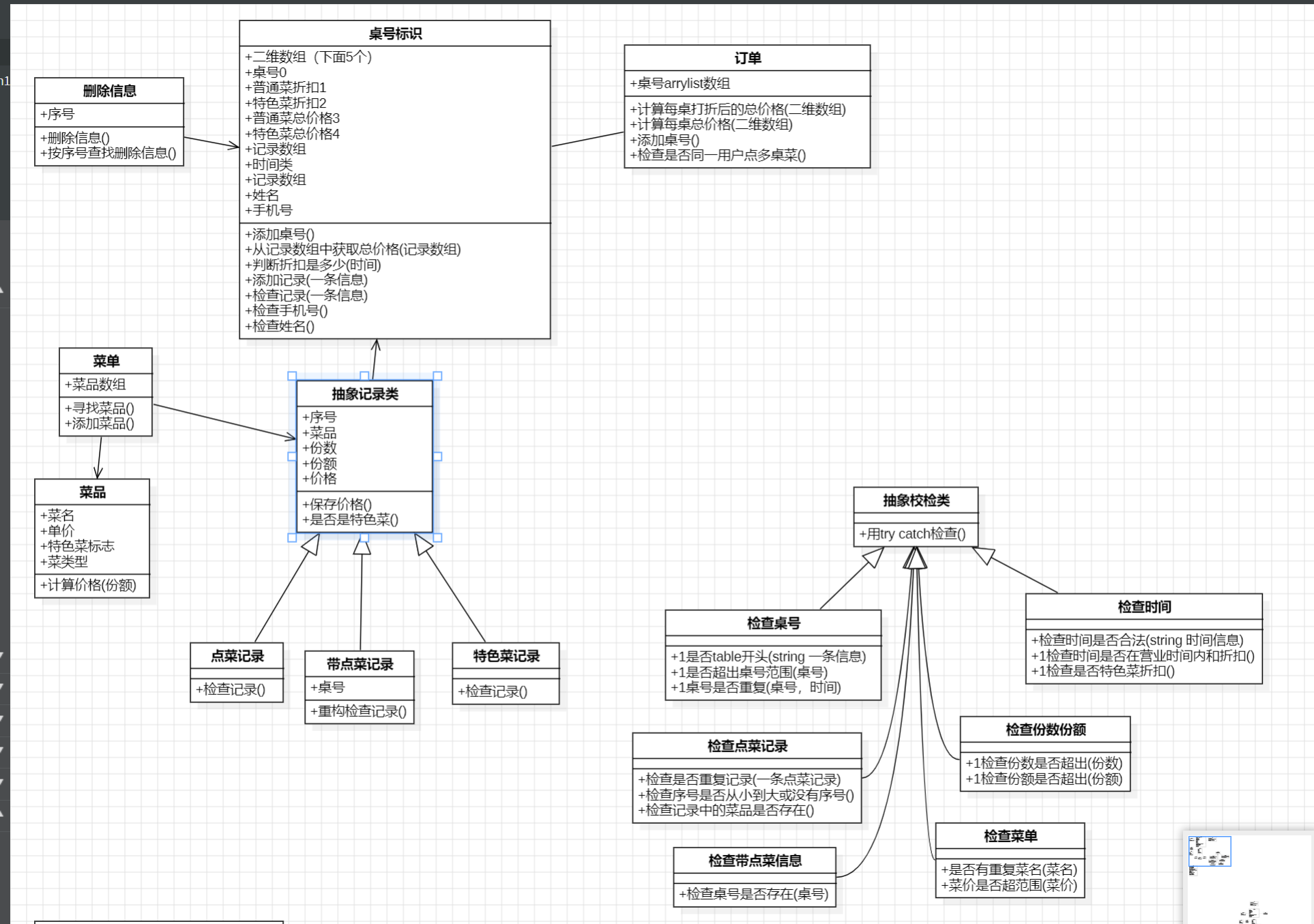Select the 桌号标识 class title
The height and width of the screenshot is (924, 1314).
[x=395, y=33]
